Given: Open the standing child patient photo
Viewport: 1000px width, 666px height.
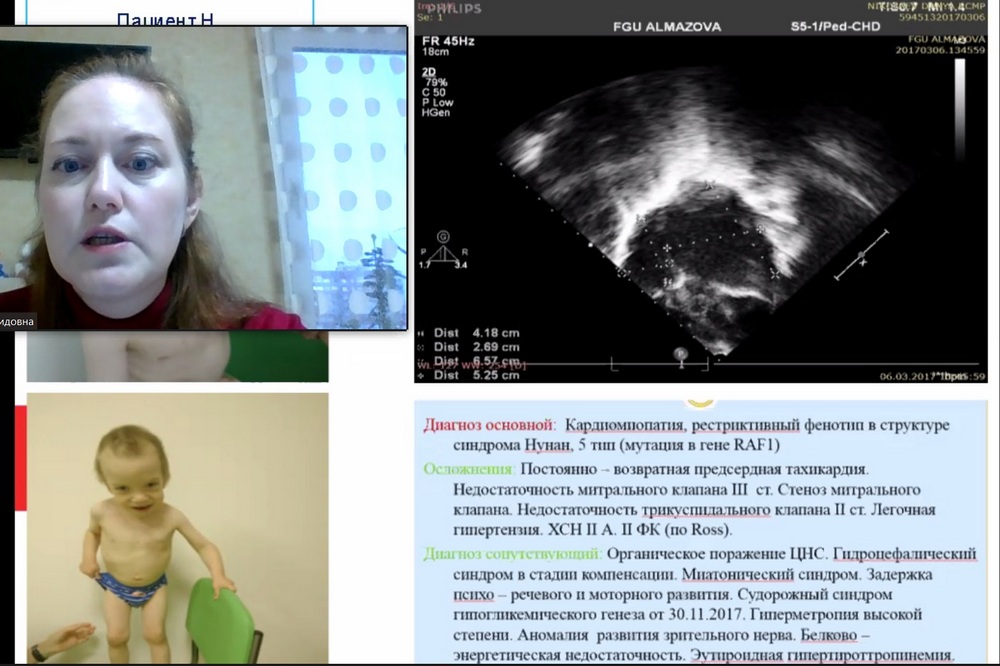Looking at the screenshot, I should coord(177,527).
